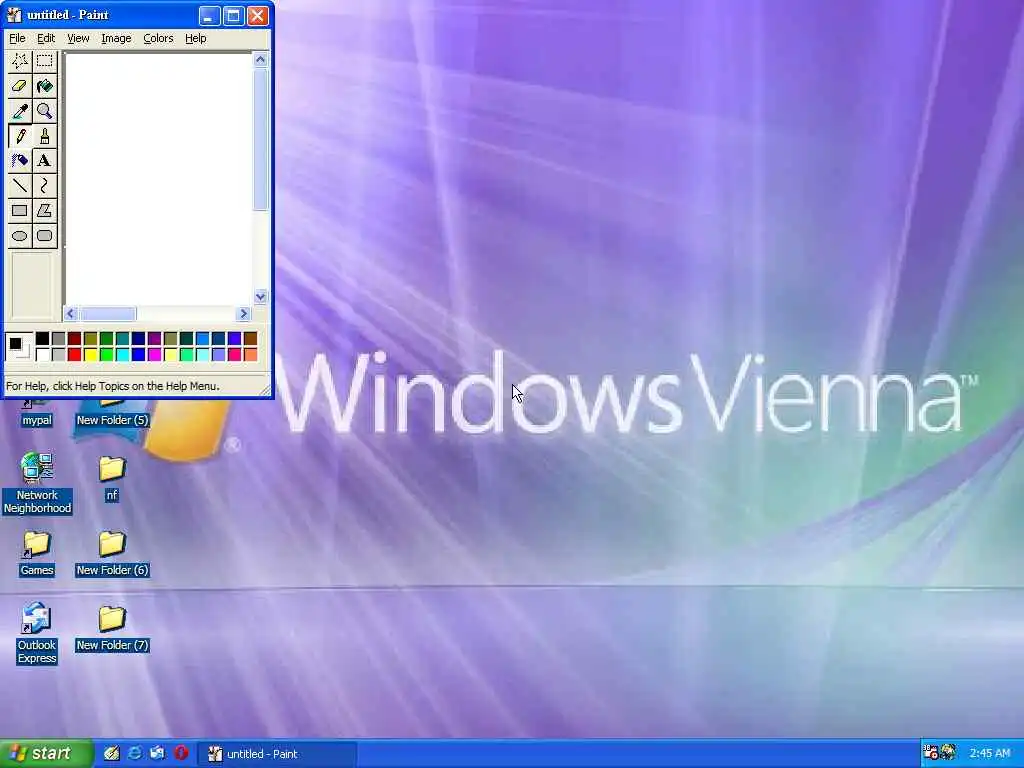Open the Colors menu
The height and width of the screenshot is (768, 1024).
click(x=158, y=39)
